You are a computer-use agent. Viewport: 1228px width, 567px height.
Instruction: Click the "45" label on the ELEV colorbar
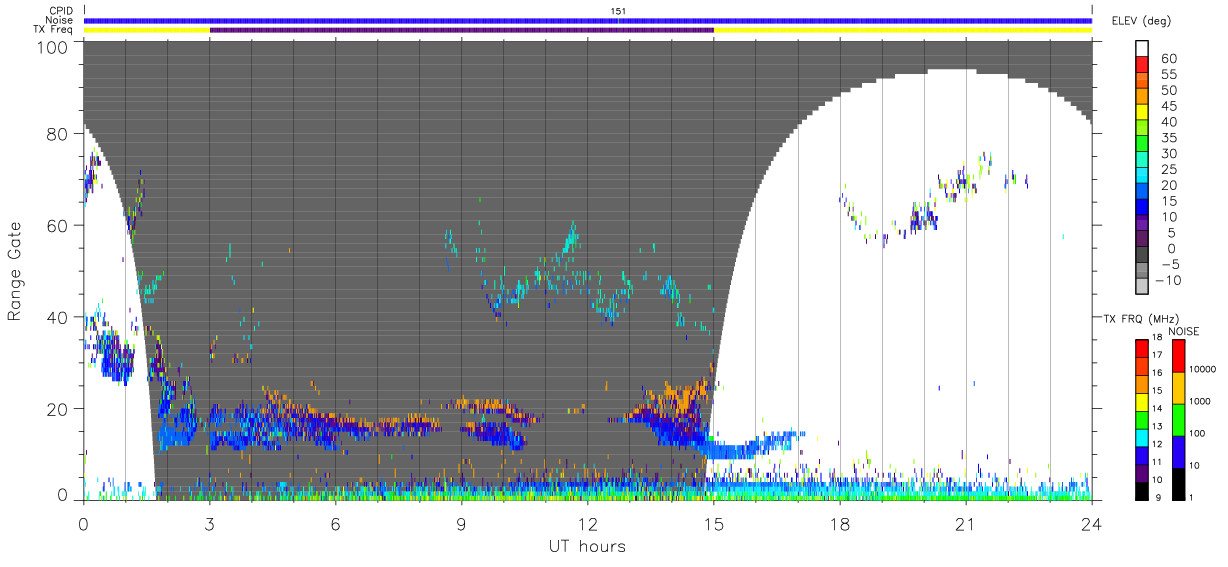coord(1168,106)
